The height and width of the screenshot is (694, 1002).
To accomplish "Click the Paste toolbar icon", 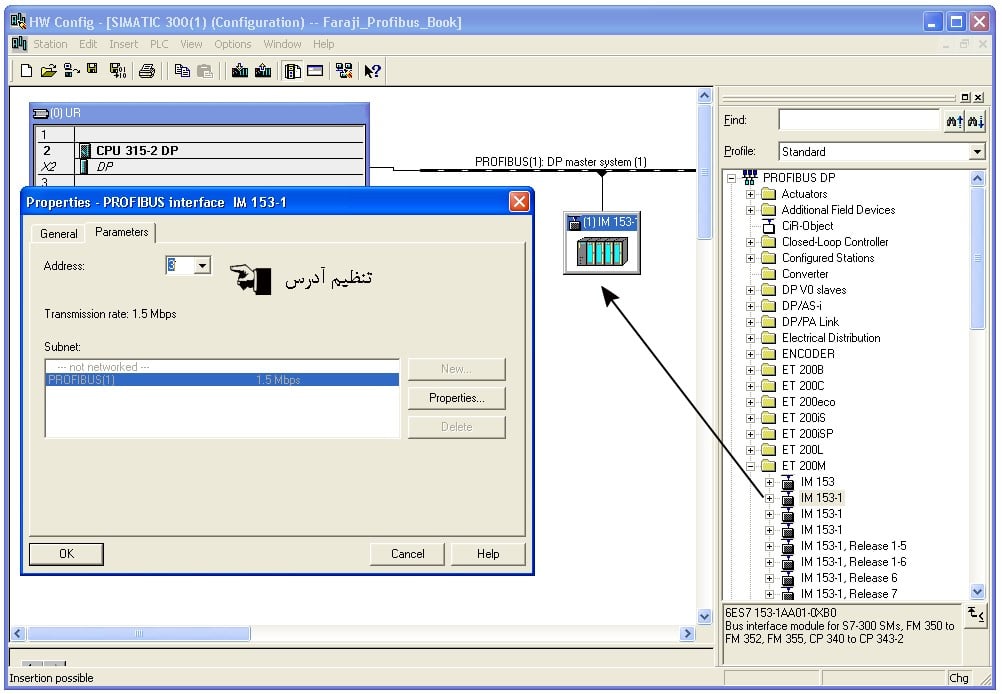I will pyautogui.click(x=204, y=70).
